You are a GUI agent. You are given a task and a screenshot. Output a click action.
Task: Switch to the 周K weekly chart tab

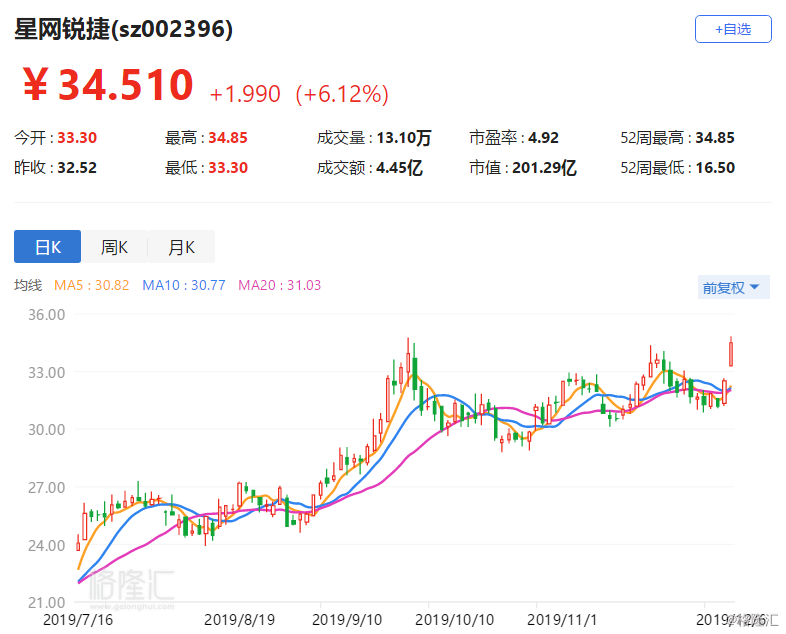[114, 247]
